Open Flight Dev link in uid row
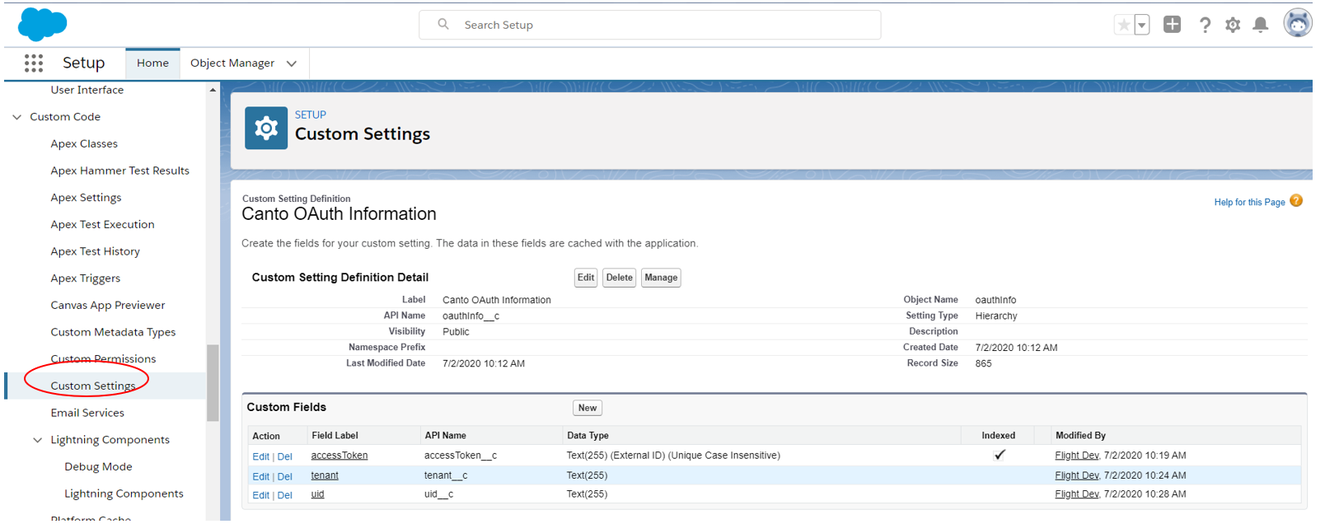The image size is (1325, 524). click(1077, 494)
